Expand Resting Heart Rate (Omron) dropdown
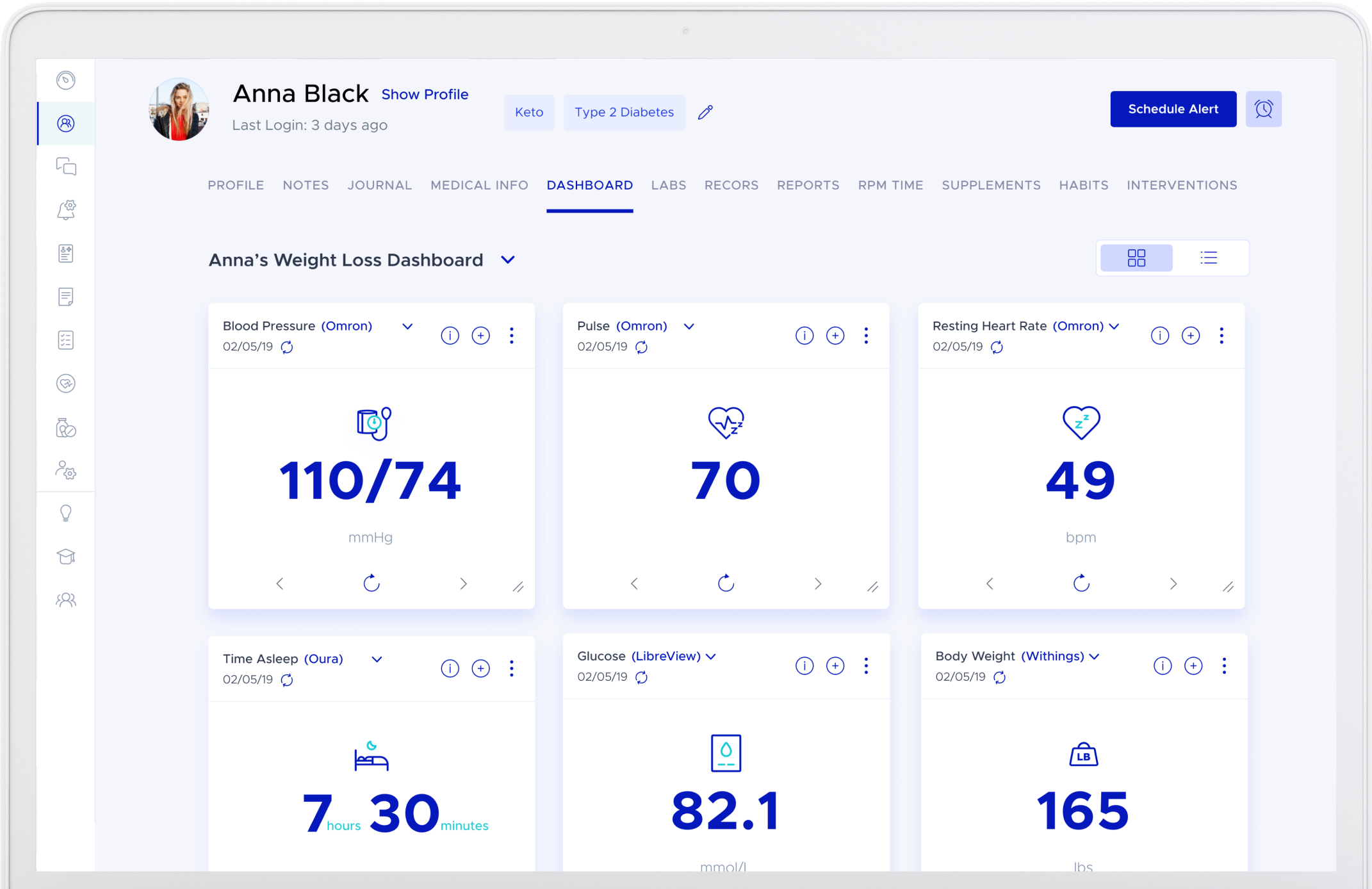The height and width of the screenshot is (889, 1372). [x=1114, y=327]
